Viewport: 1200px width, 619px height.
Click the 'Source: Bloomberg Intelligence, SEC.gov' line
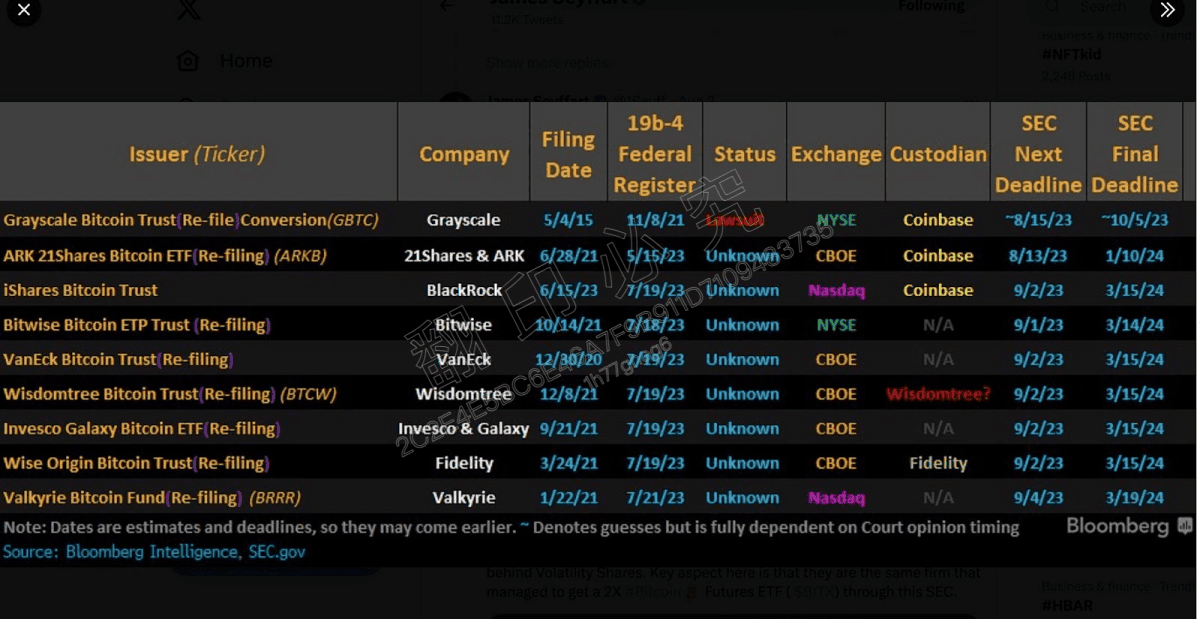tap(154, 551)
